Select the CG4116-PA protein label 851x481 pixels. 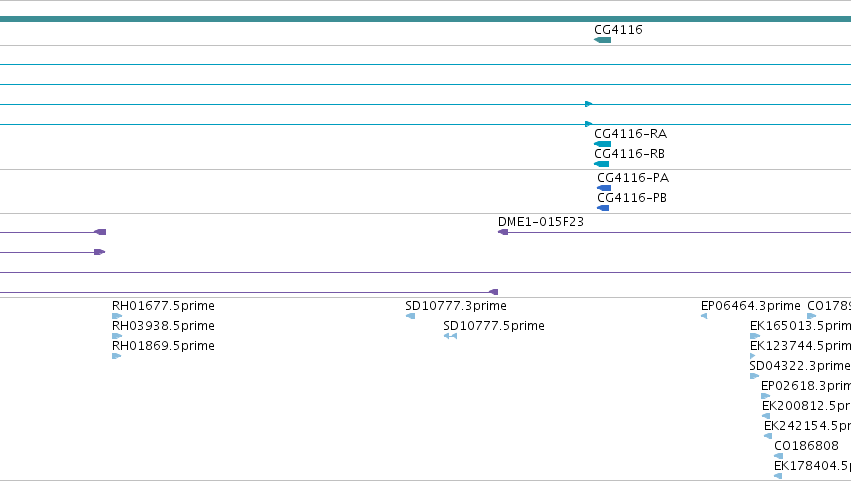click(633, 178)
